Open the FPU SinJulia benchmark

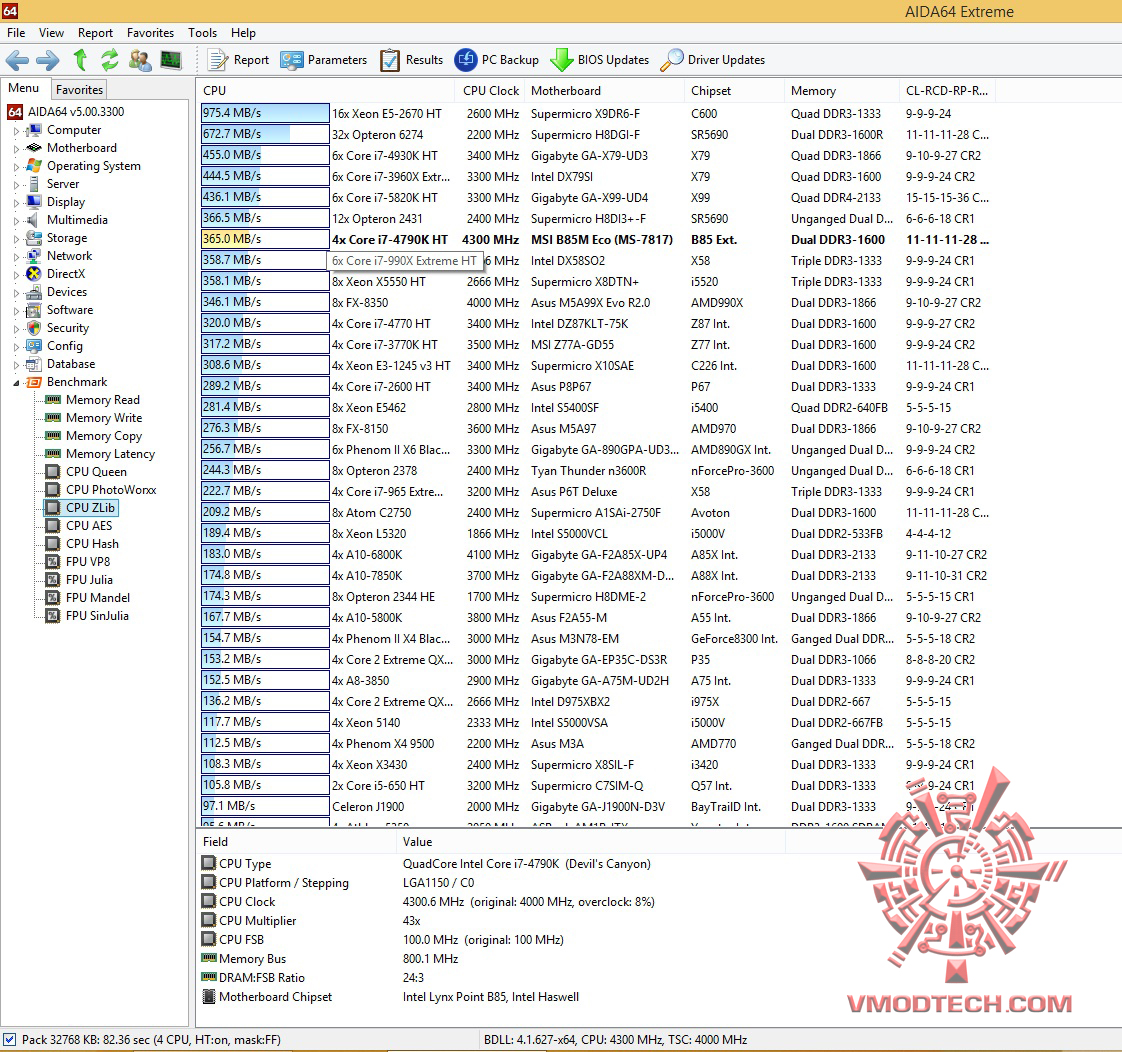[x=87, y=615]
